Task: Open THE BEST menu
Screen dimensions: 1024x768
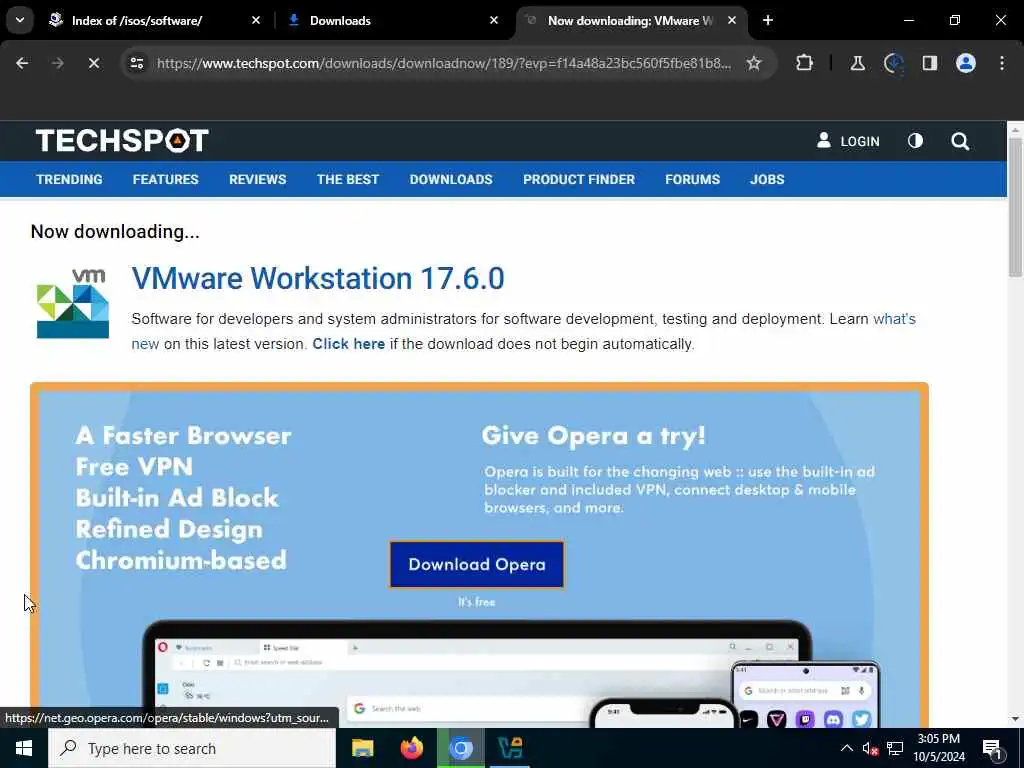Action: (x=347, y=180)
